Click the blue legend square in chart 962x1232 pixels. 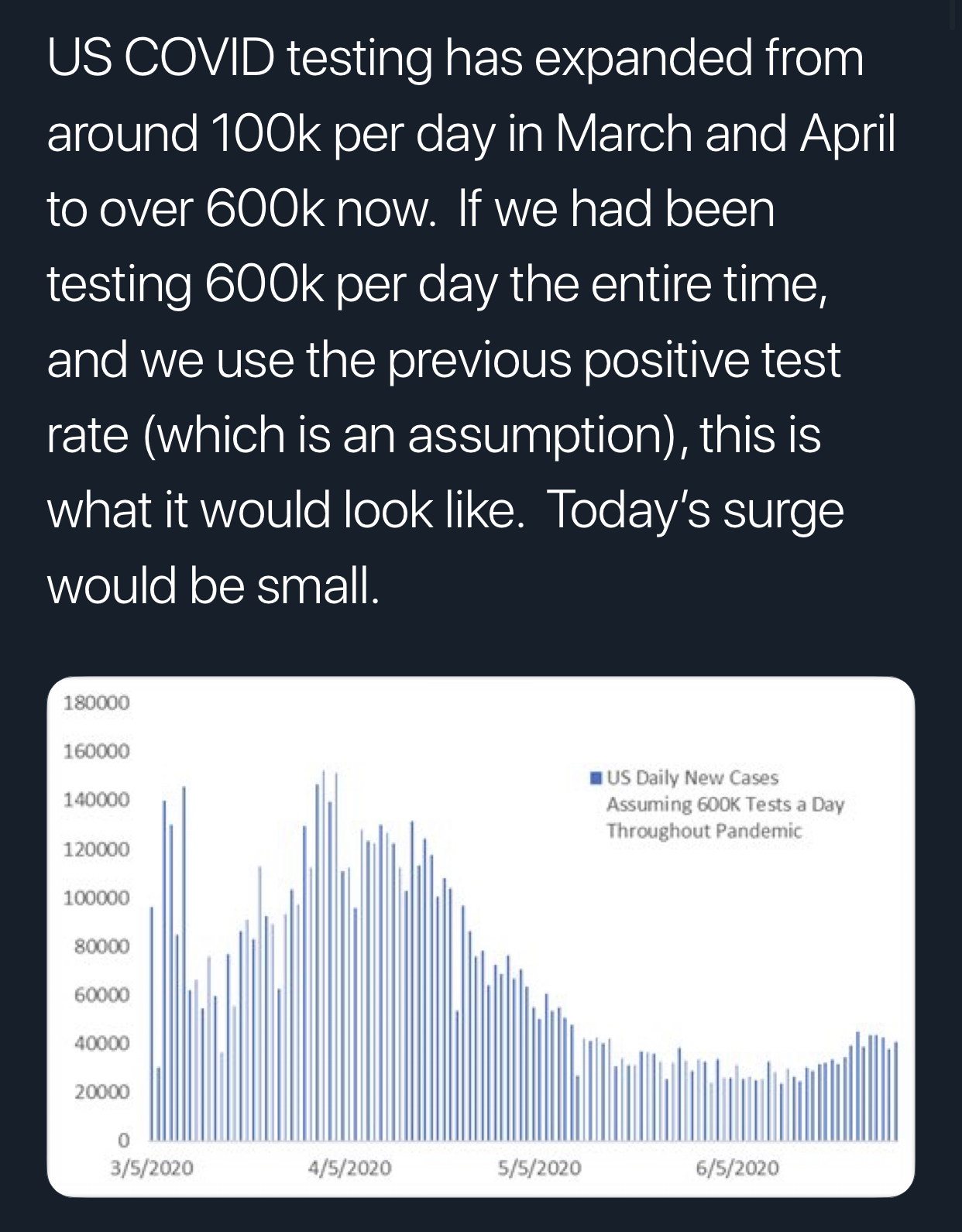(596, 777)
